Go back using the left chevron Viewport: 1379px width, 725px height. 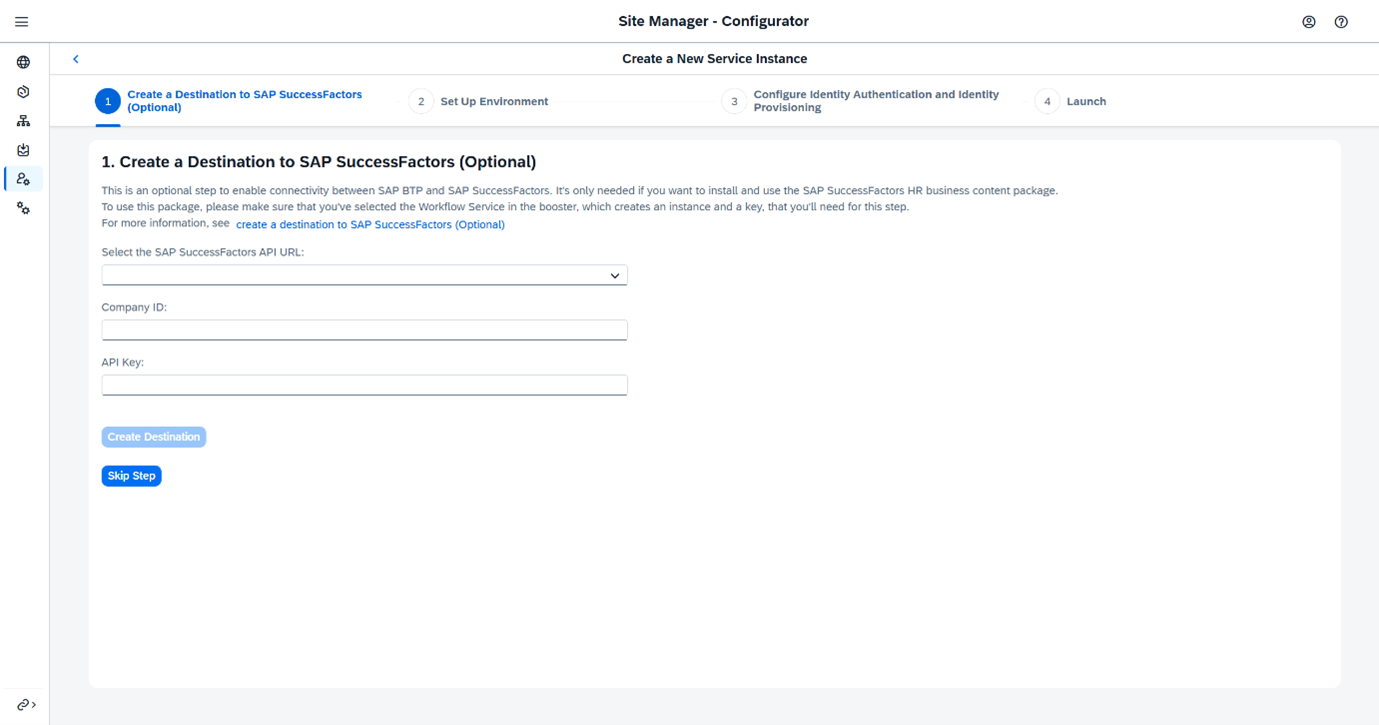tap(76, 59)
